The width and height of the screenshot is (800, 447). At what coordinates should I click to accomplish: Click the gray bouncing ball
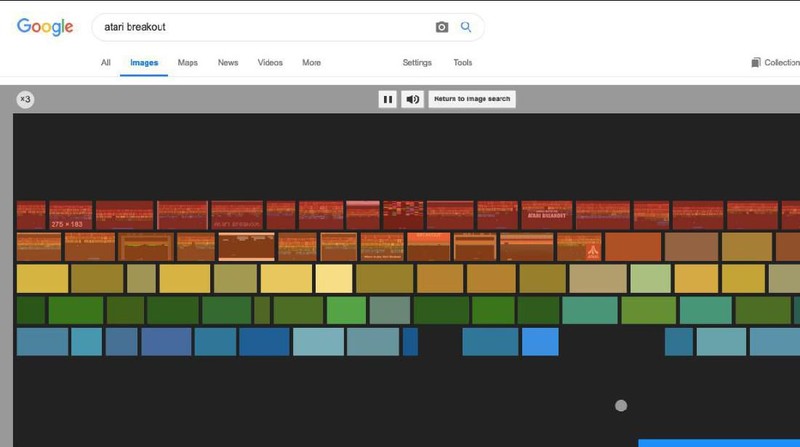point(620,405)
